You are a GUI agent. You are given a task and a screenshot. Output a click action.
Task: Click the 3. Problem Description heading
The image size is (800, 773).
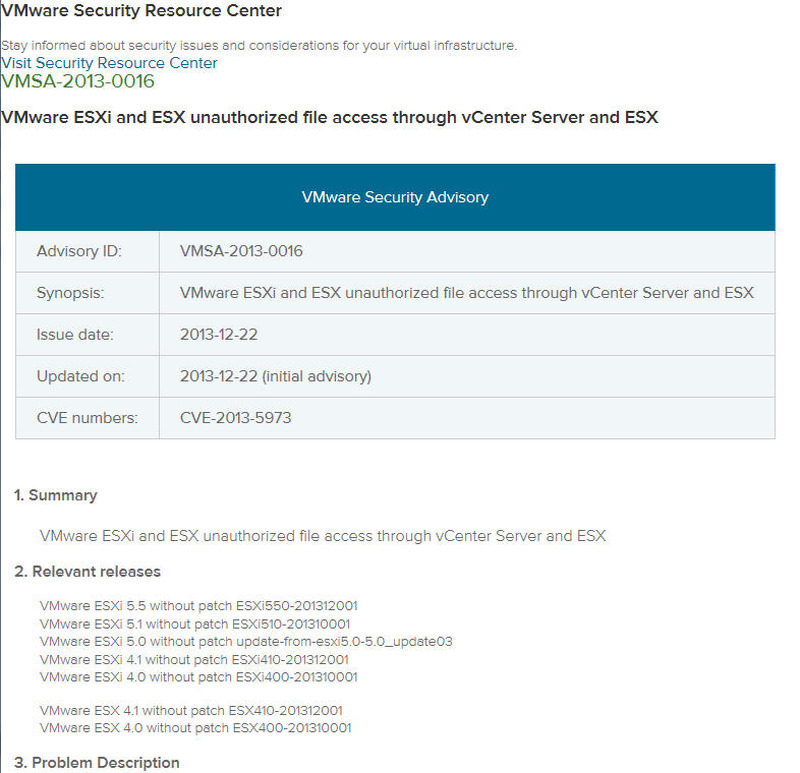point(96,763)
